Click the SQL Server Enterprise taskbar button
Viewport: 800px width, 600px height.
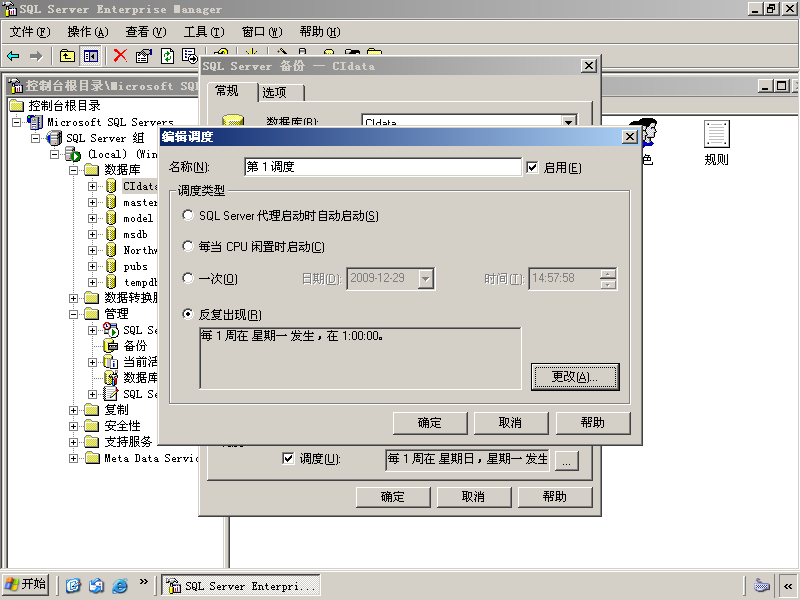tap(241, 585)
